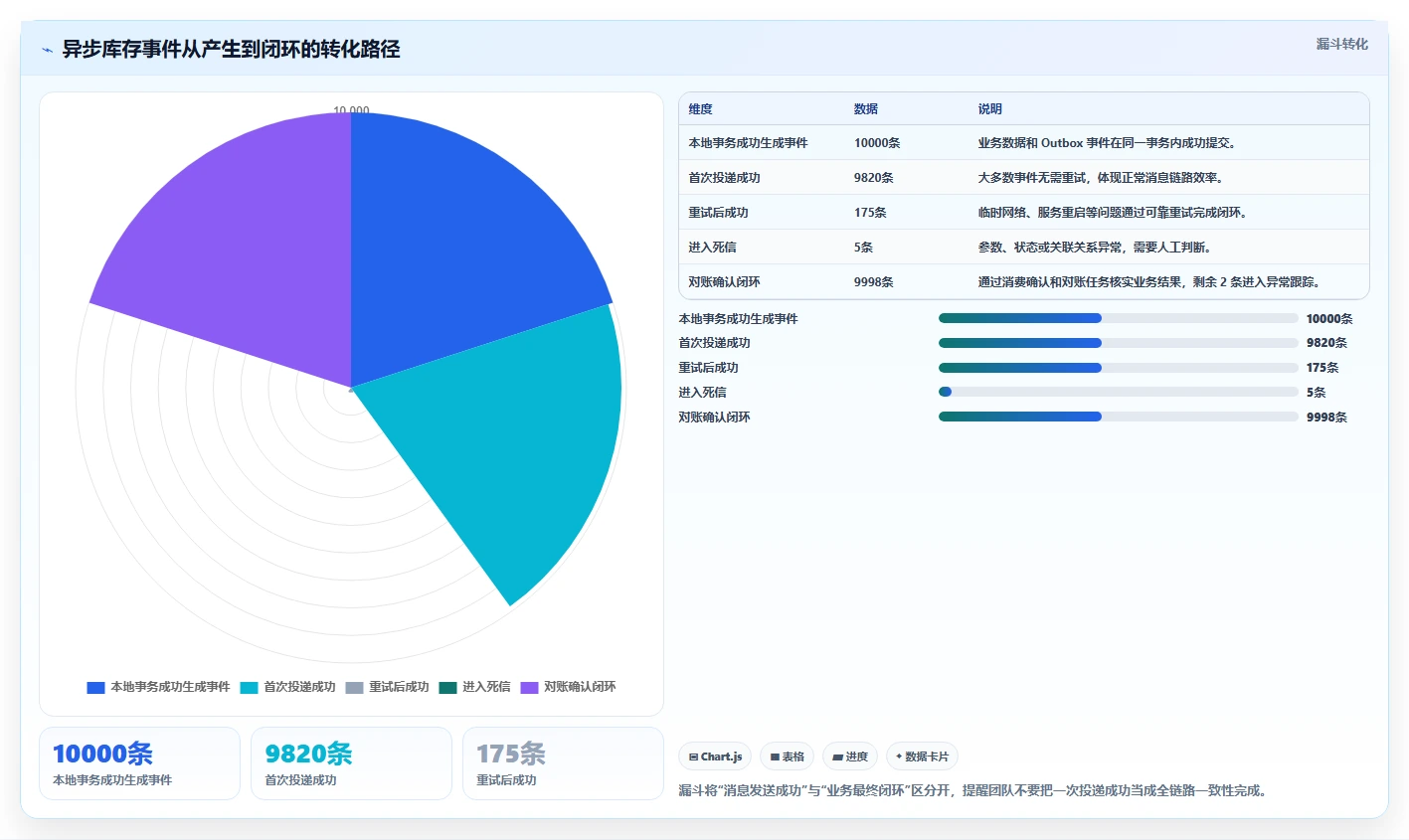The image size is (1409, 840).
Task: Click progress bar for 重试后成功
Action: pos(1119,368)
